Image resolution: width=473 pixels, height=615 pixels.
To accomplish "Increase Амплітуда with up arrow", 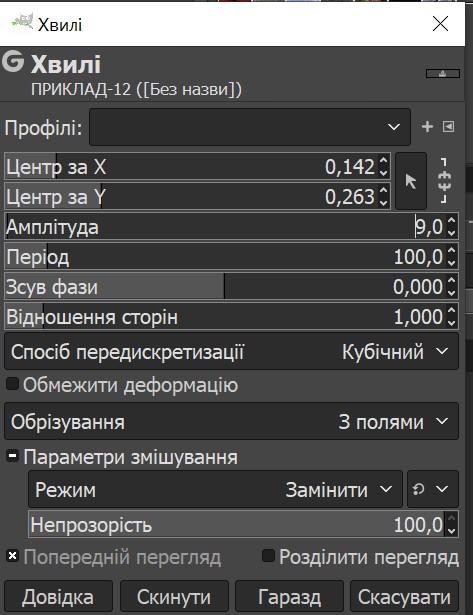I will pos(452,221).
